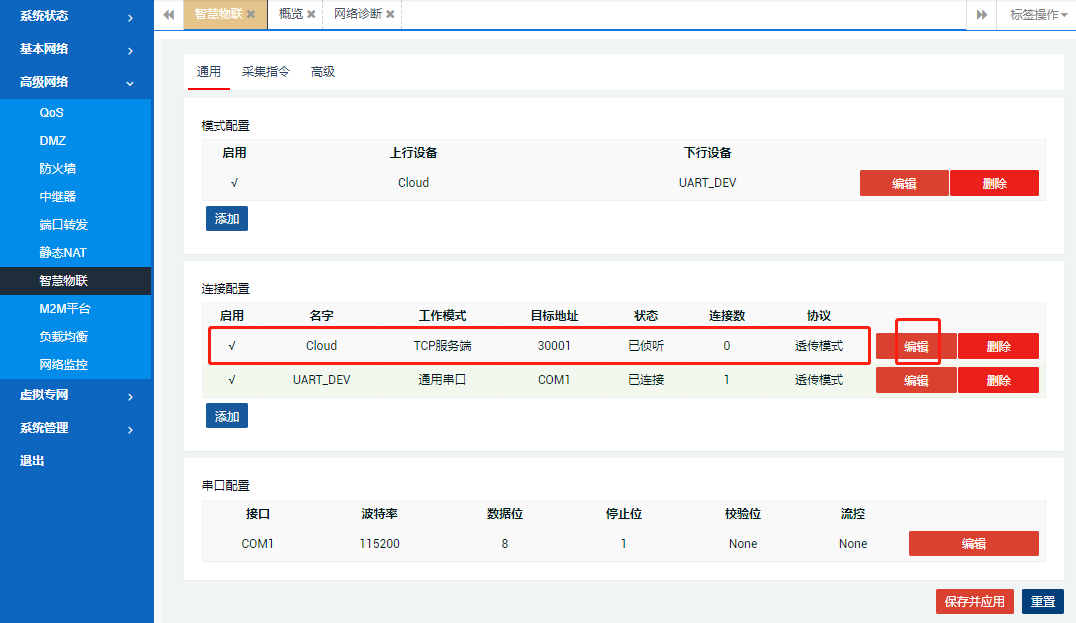
Task: Click the 重置 button
Action: coord(1042,601)
